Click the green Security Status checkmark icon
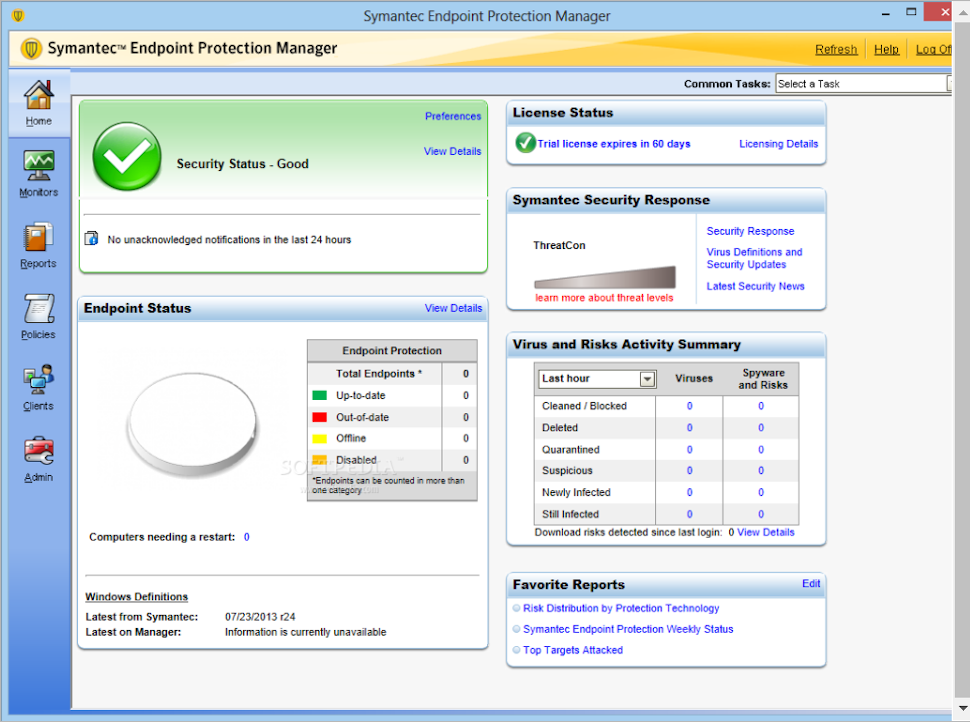970x723 pixels. pos(127,157)
